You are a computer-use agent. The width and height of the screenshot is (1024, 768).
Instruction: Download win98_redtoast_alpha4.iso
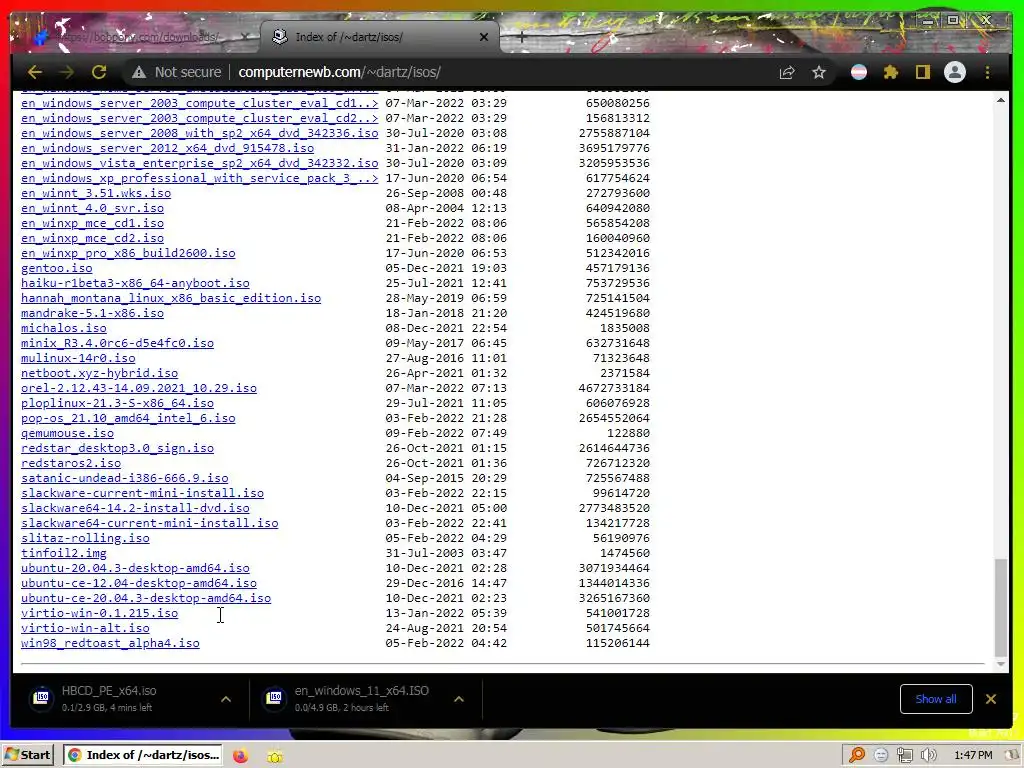click(x=110, y=644)
